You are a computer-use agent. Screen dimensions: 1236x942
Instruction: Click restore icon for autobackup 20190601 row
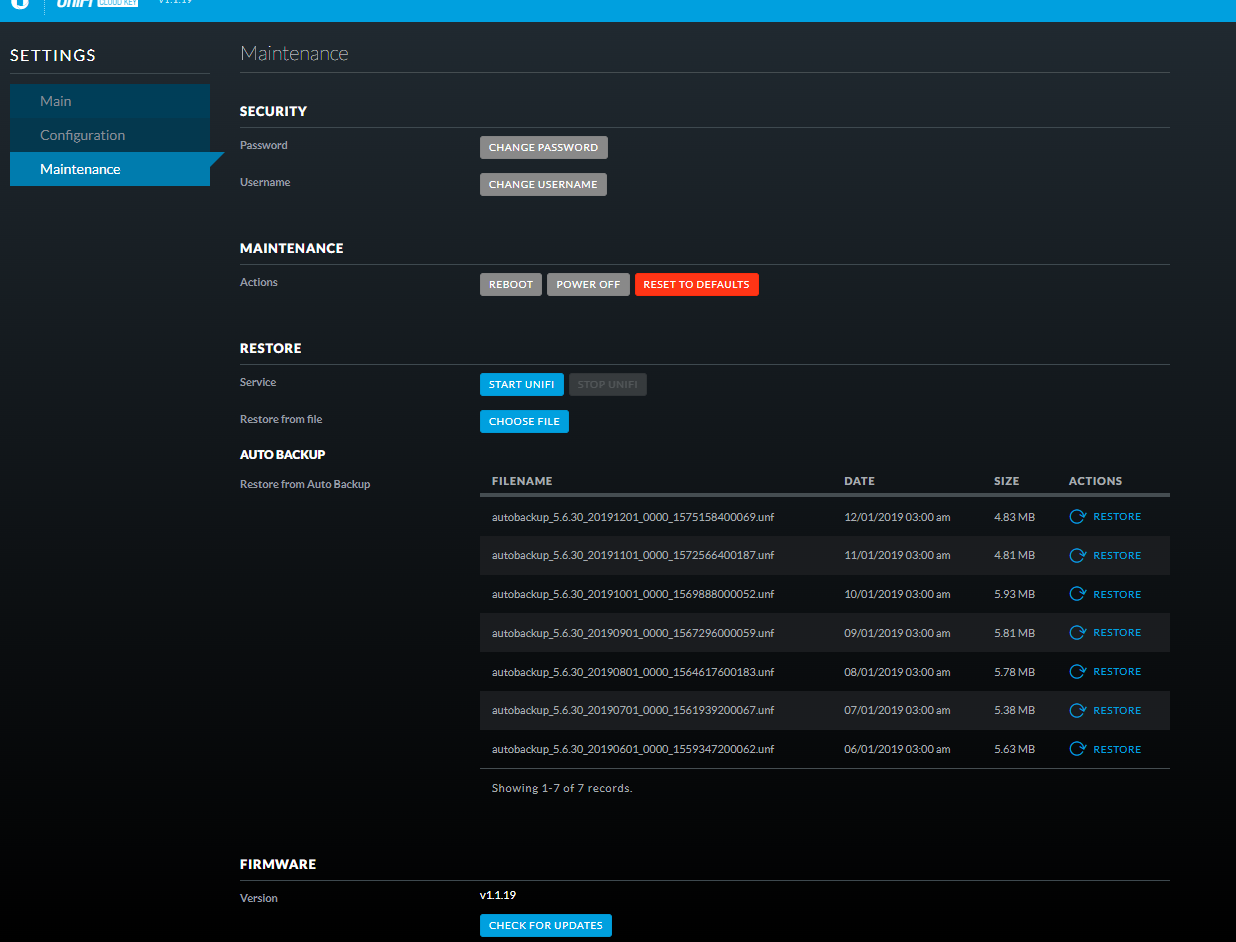(1077, 749)
